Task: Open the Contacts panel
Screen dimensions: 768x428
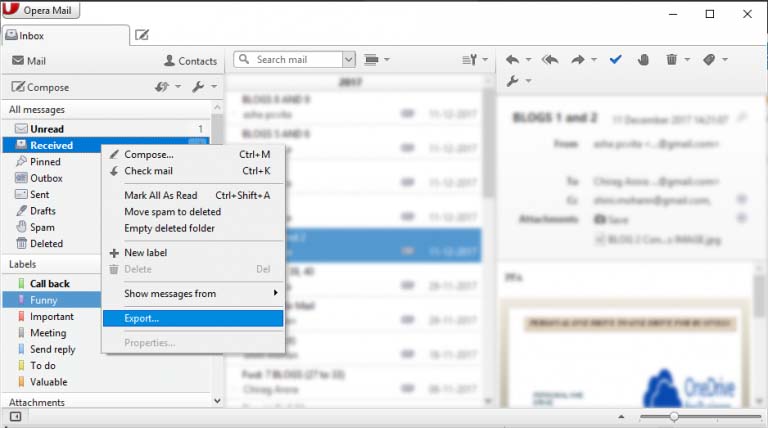Action: coord(191,61)
